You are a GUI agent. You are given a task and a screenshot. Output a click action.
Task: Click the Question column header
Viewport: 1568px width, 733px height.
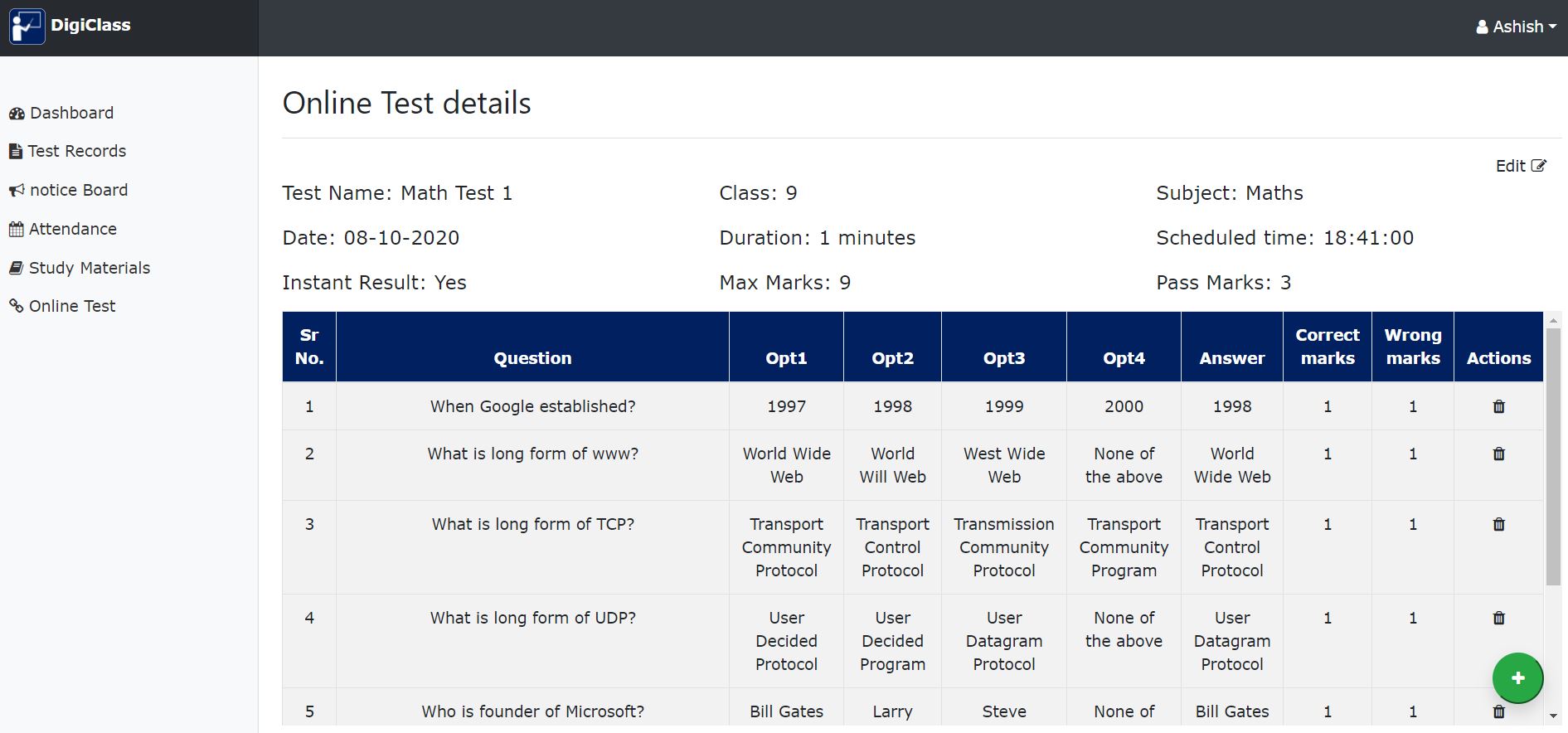click(x=532, y=358)
